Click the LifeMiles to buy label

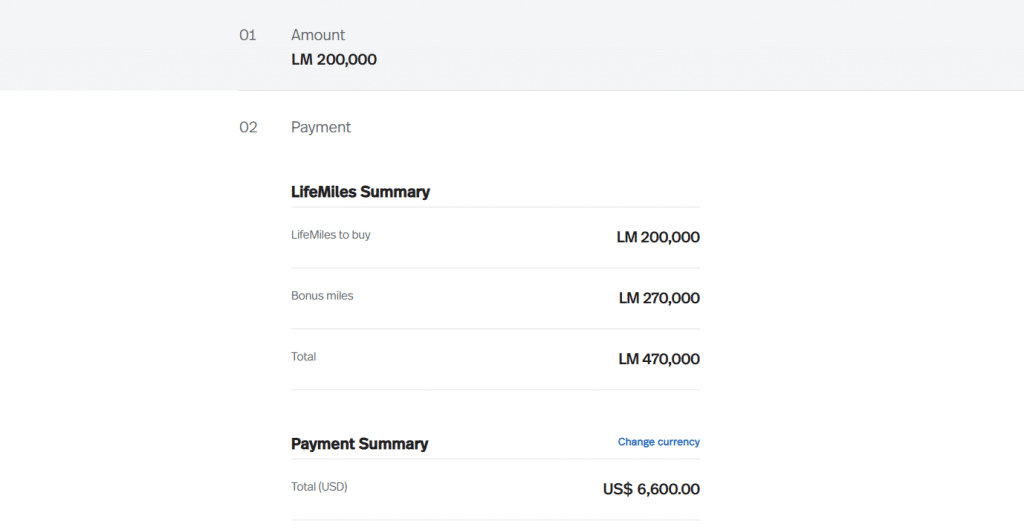pyautogui.click(x=331, y=235)
